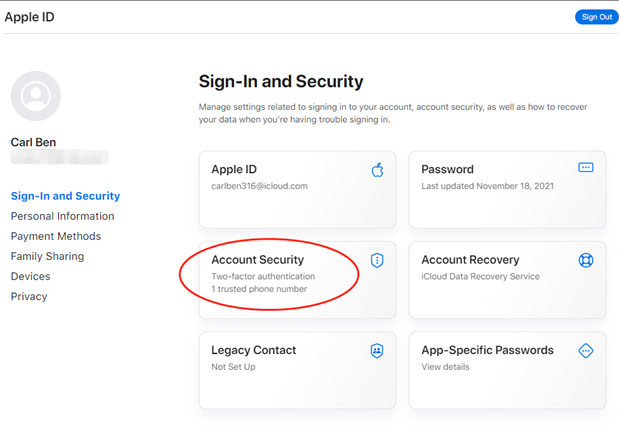The height and width of the screenshot is (425, 619).
Task: Click View details under App-Specific Passwords
Action: click(446, 367)
